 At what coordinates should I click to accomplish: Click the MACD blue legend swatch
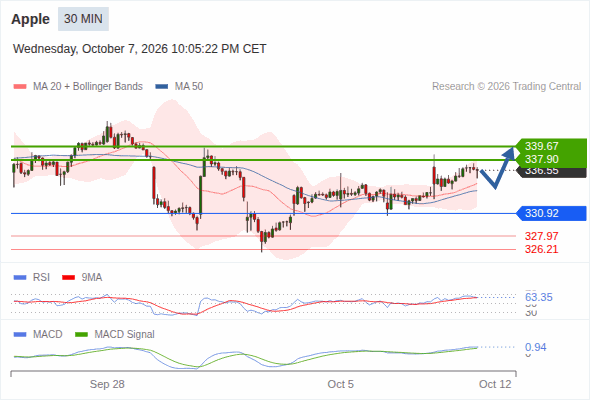coord(20,335)
